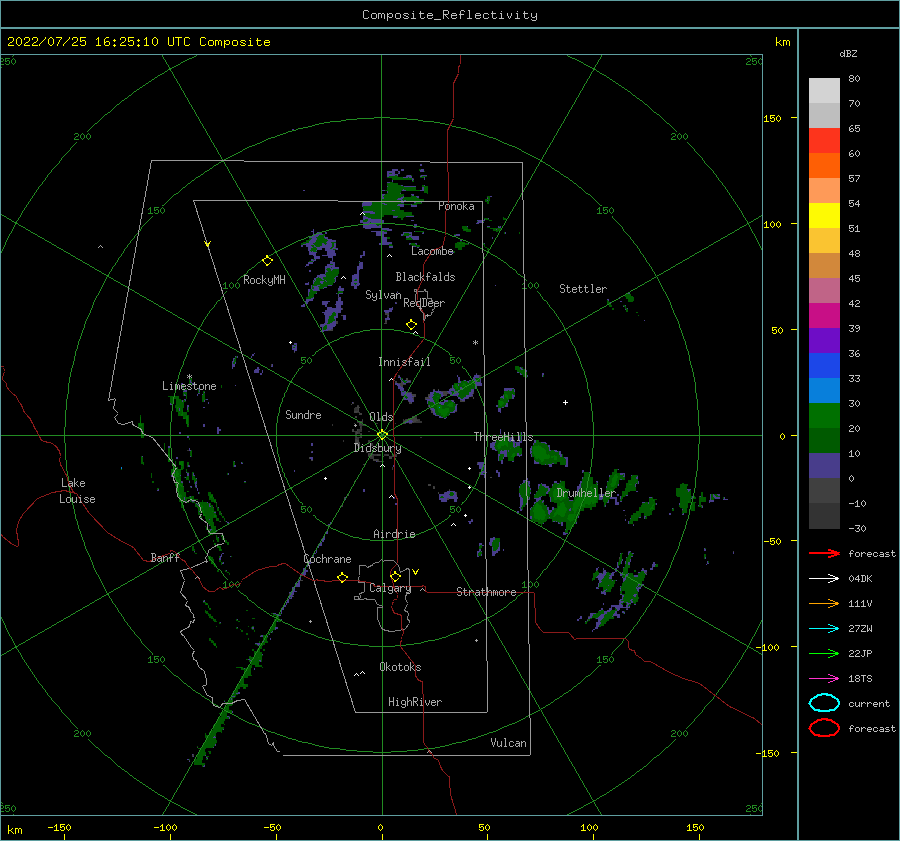This screenshot has height=841, width=900.
Task: Click the yellow diamond marker below RedDeer
Action: (x=411, y=325)
